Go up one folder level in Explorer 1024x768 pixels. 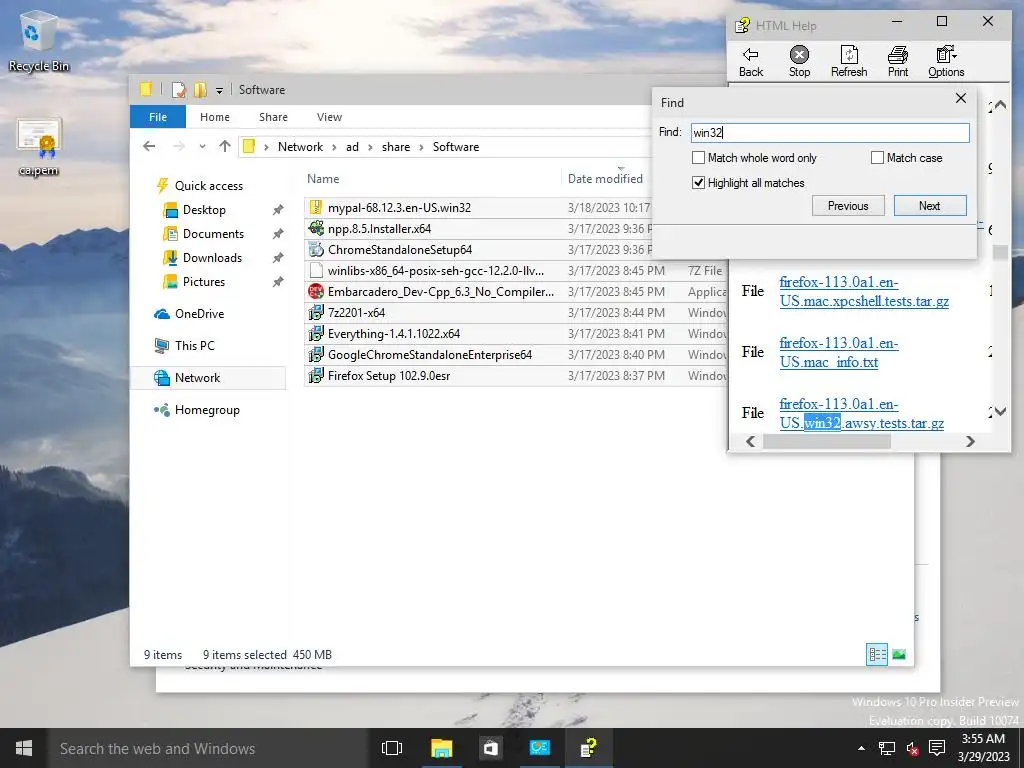[225, 146]
